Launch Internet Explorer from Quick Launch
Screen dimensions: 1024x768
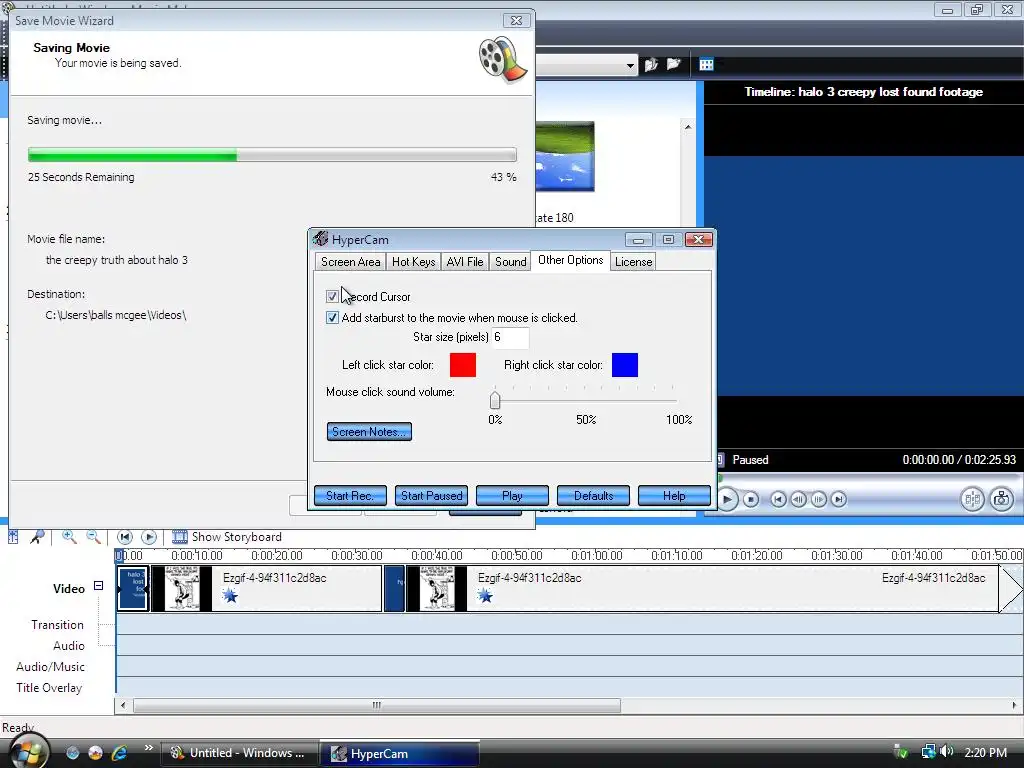119,753
